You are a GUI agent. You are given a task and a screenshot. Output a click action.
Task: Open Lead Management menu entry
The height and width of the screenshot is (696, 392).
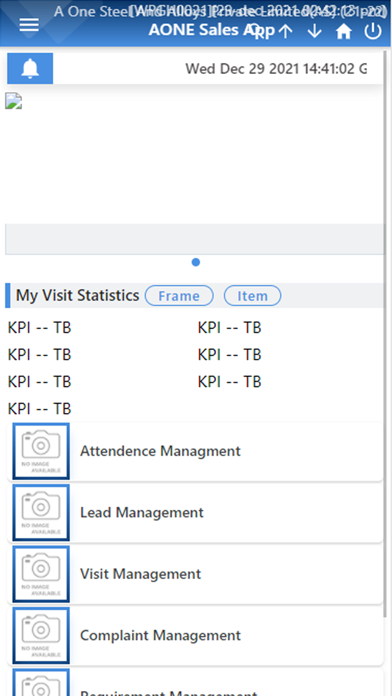pyautogui.click(x=195, y=513)
